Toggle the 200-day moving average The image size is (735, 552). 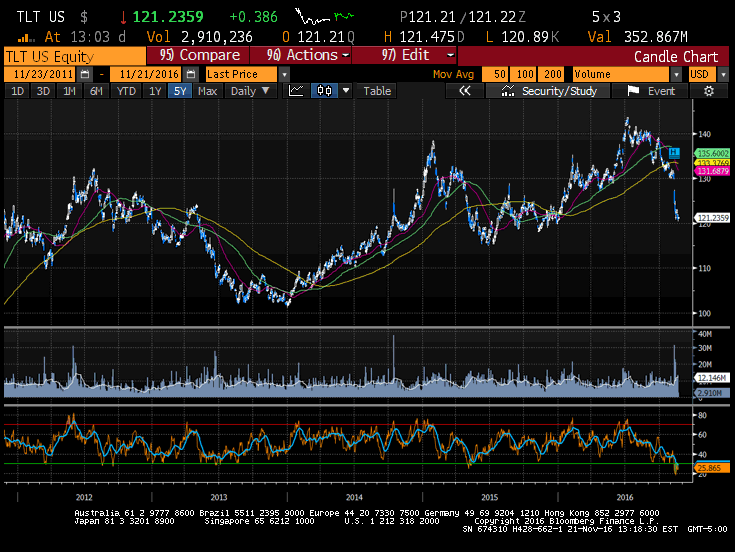coord(552,74)
